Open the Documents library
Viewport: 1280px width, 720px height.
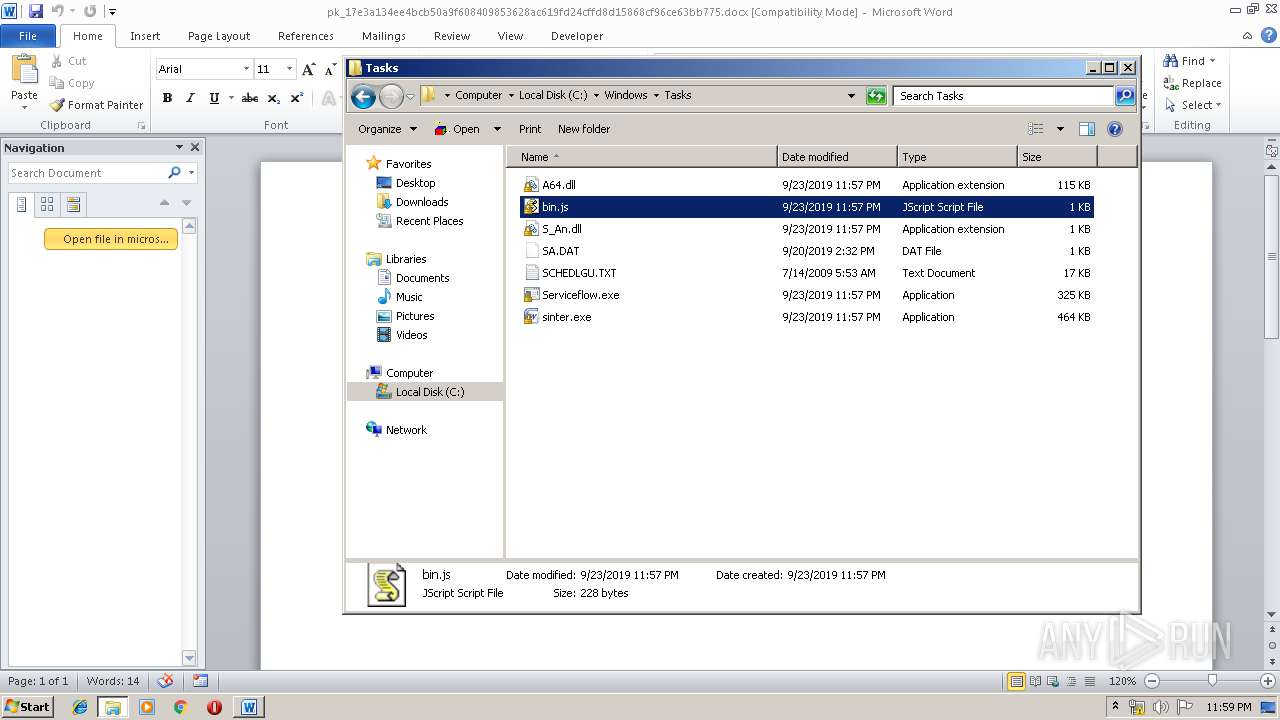tap(422, 278)
